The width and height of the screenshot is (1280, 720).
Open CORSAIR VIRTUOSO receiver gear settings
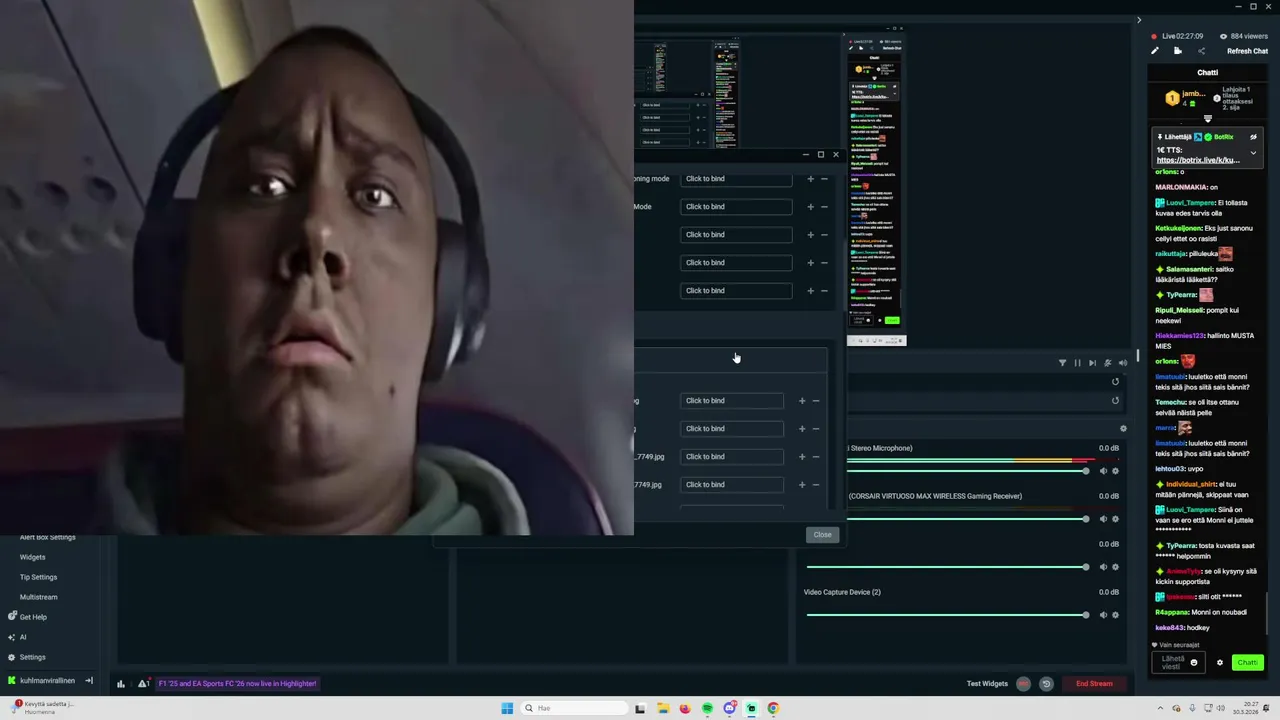pyautogui.click(x=1115, y=519)
